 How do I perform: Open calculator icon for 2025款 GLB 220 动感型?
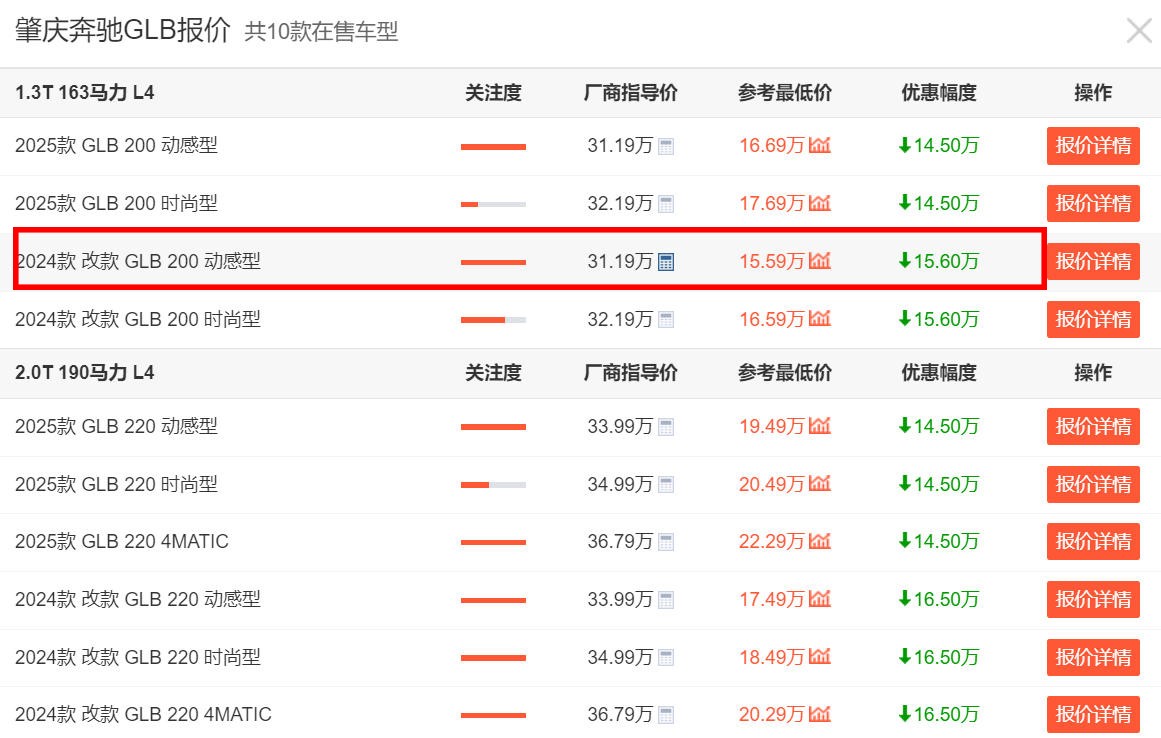(x=666, y=427)
